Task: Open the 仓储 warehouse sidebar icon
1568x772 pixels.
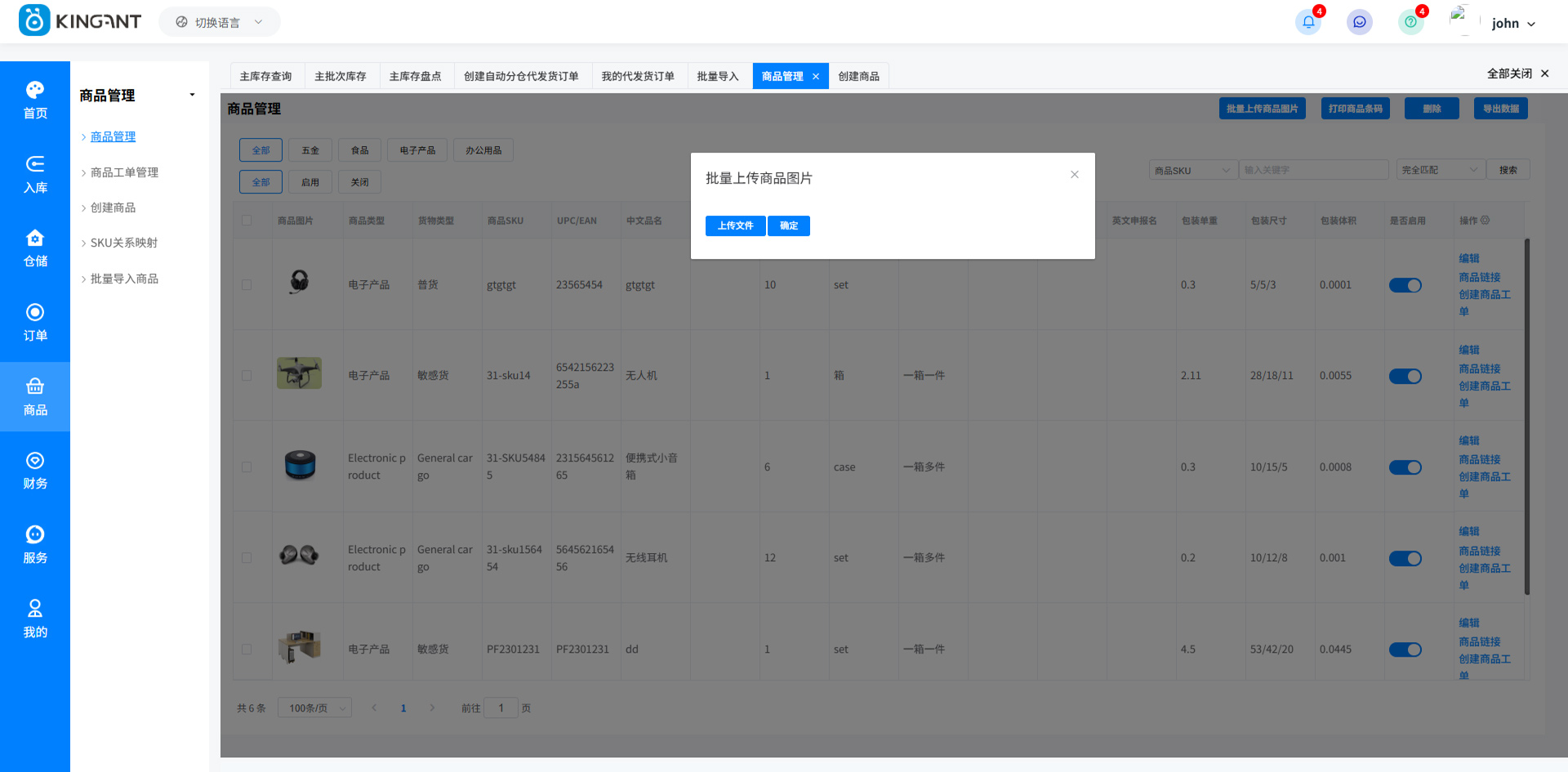Action: coord(35,248)
